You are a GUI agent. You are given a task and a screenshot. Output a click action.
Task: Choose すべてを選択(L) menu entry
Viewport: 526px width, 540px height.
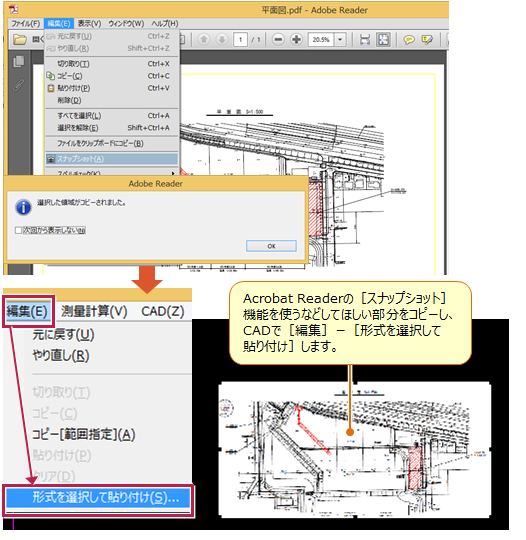coord(112,116)
